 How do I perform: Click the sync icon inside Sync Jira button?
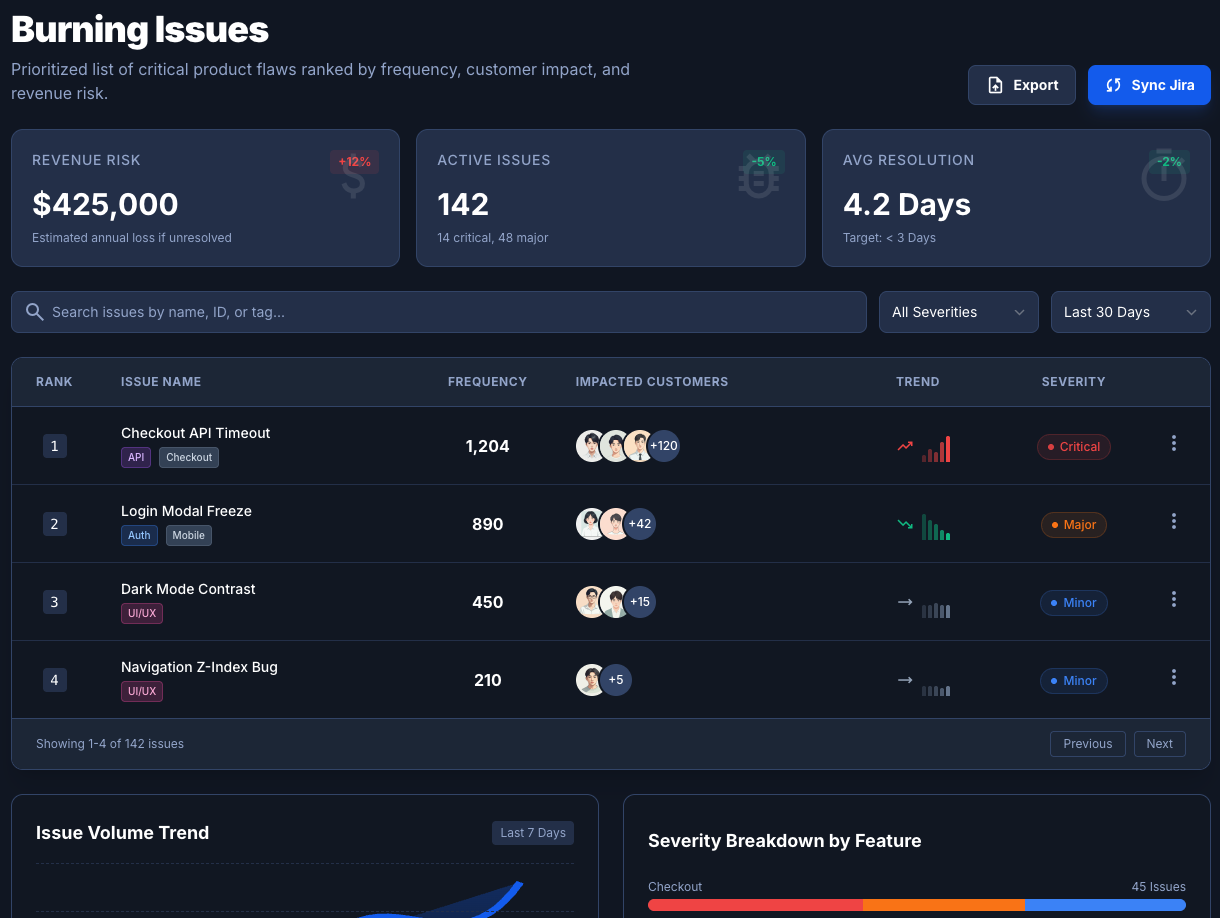(1113, 85)
